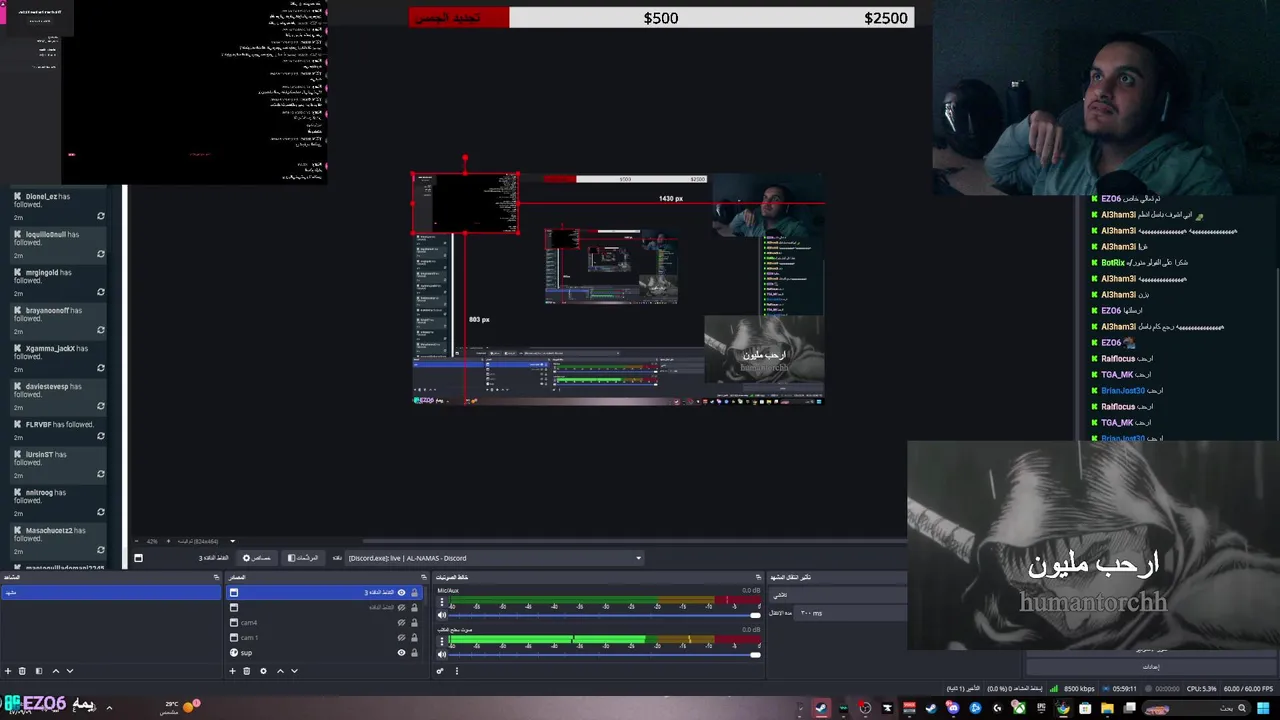Click the 60.00 / 60.00 FPS readout

tap(1248, 688)
